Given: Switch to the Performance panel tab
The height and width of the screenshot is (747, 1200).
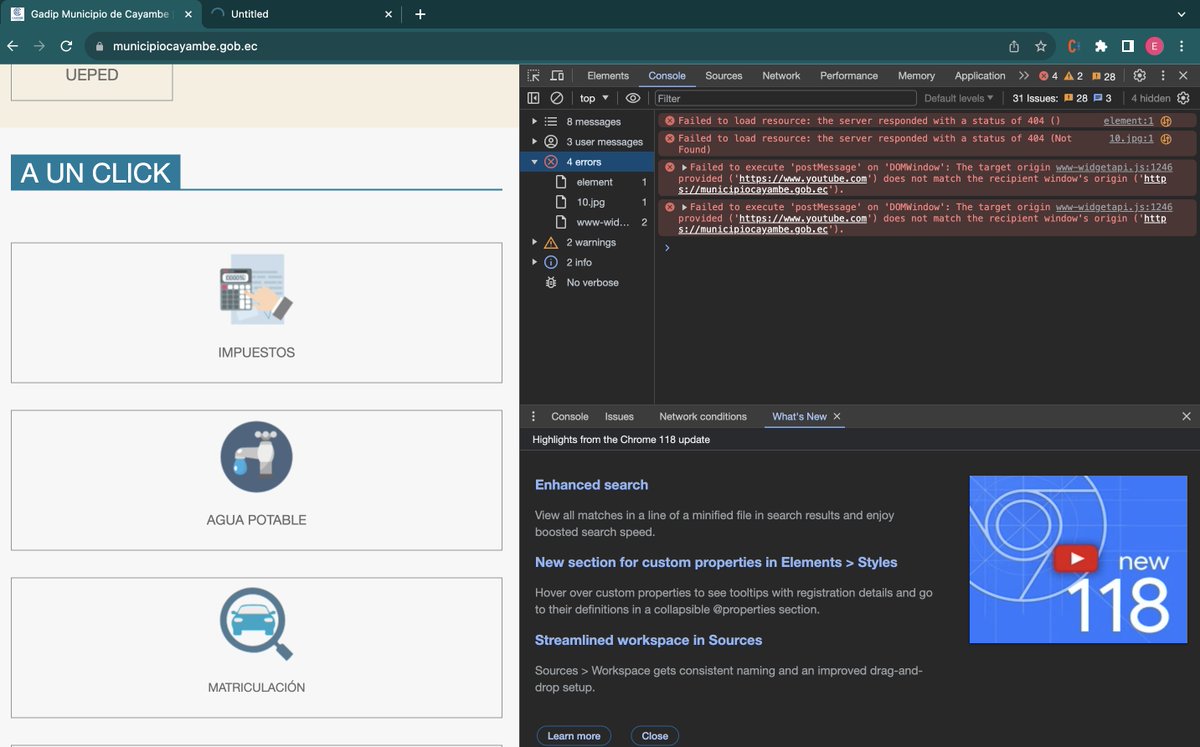Looking at the screenshot, I should pyautogui.click(x=849, y=76).
